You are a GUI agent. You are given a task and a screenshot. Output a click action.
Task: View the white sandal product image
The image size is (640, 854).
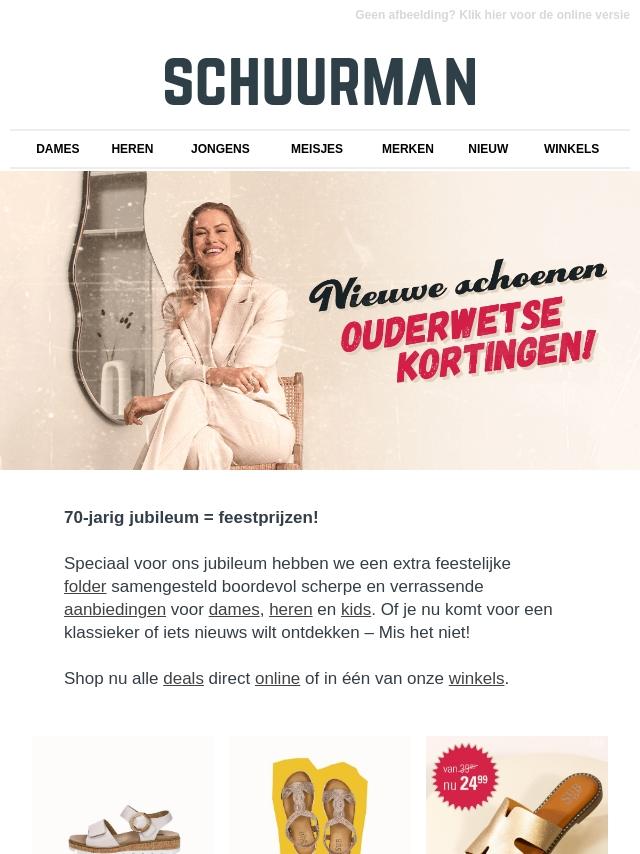pos(123,795)
